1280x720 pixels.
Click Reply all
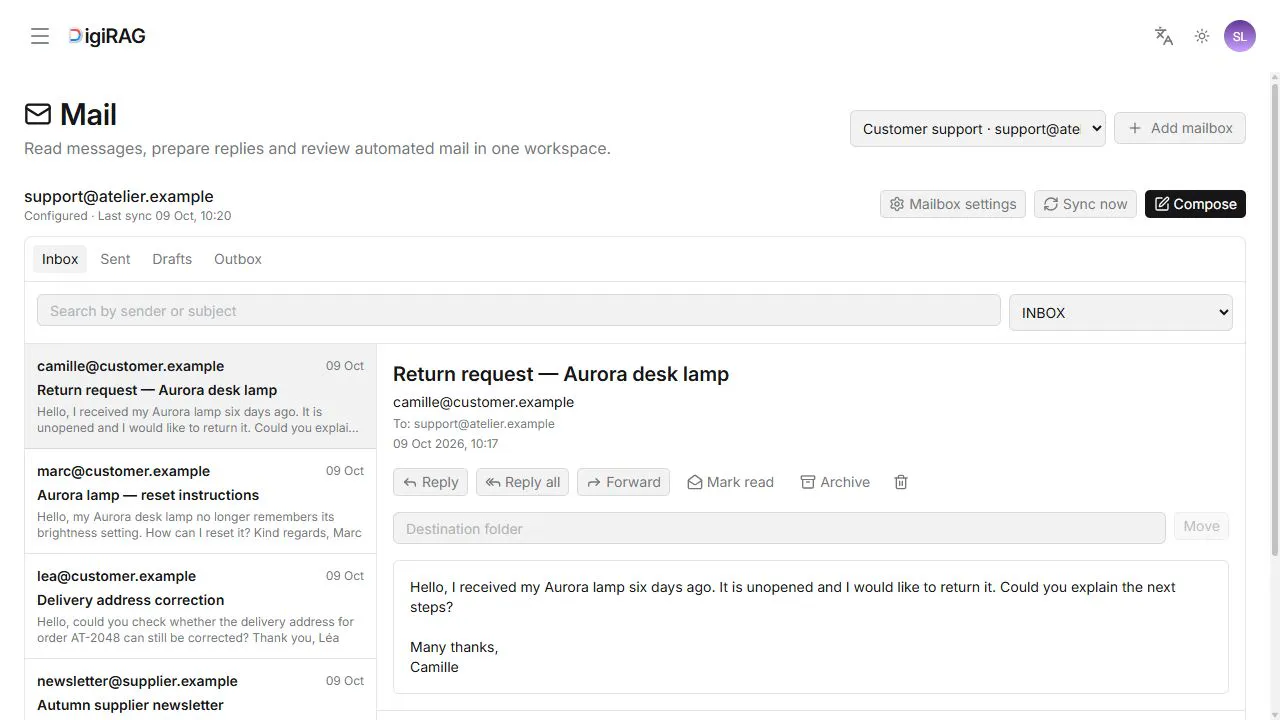point(522,482)
